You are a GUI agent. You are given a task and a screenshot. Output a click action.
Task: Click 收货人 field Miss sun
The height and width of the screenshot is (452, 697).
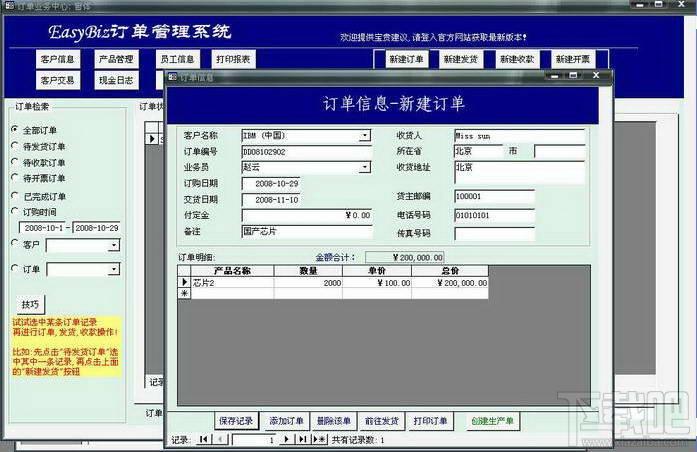click(520, 136)
